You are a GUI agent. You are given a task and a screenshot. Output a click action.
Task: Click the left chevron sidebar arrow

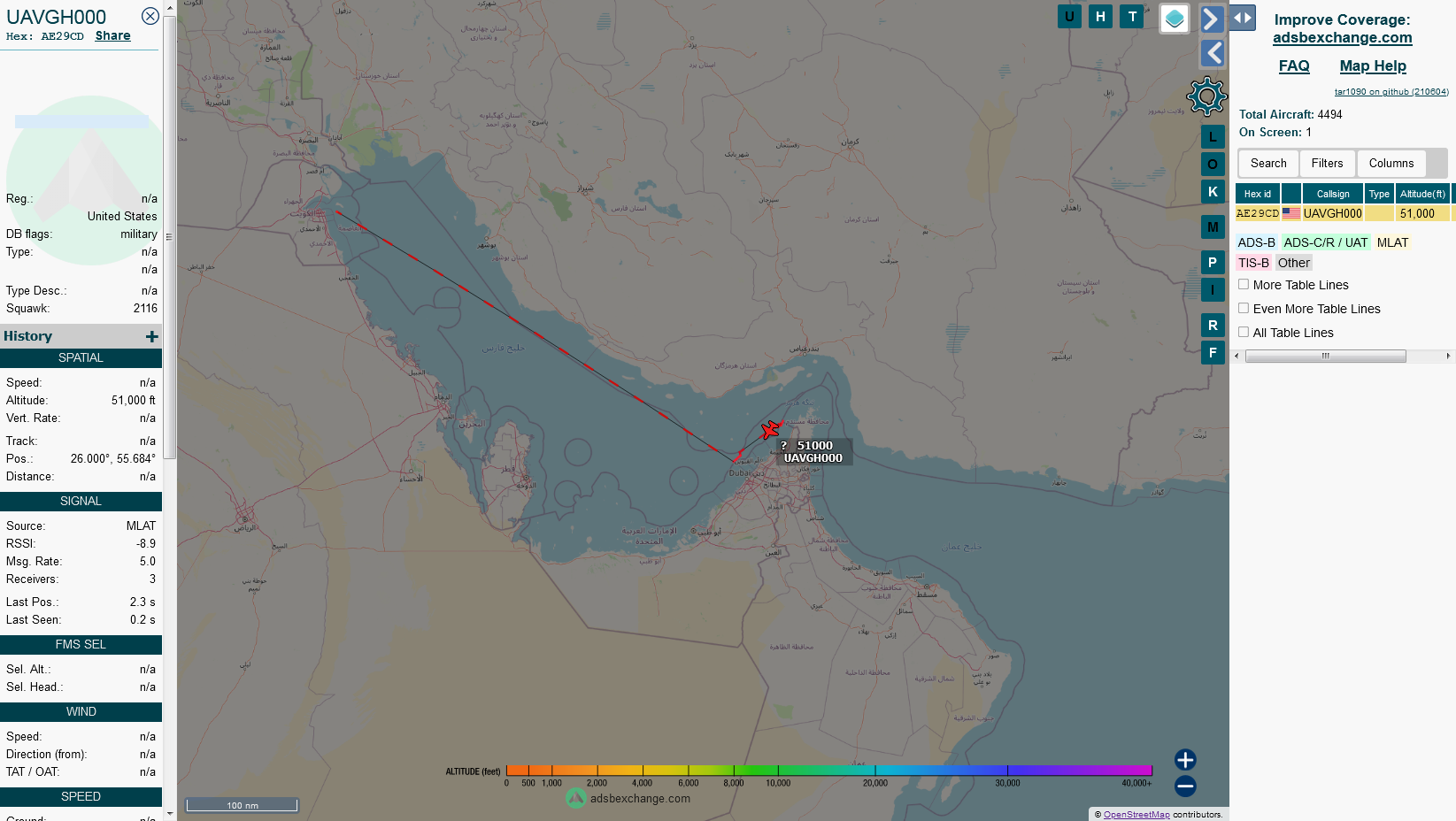(1213, 53)
